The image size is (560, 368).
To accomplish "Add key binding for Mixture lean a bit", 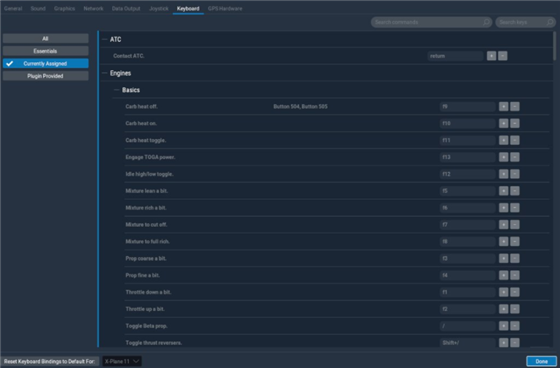I will [x=504, y=191].
